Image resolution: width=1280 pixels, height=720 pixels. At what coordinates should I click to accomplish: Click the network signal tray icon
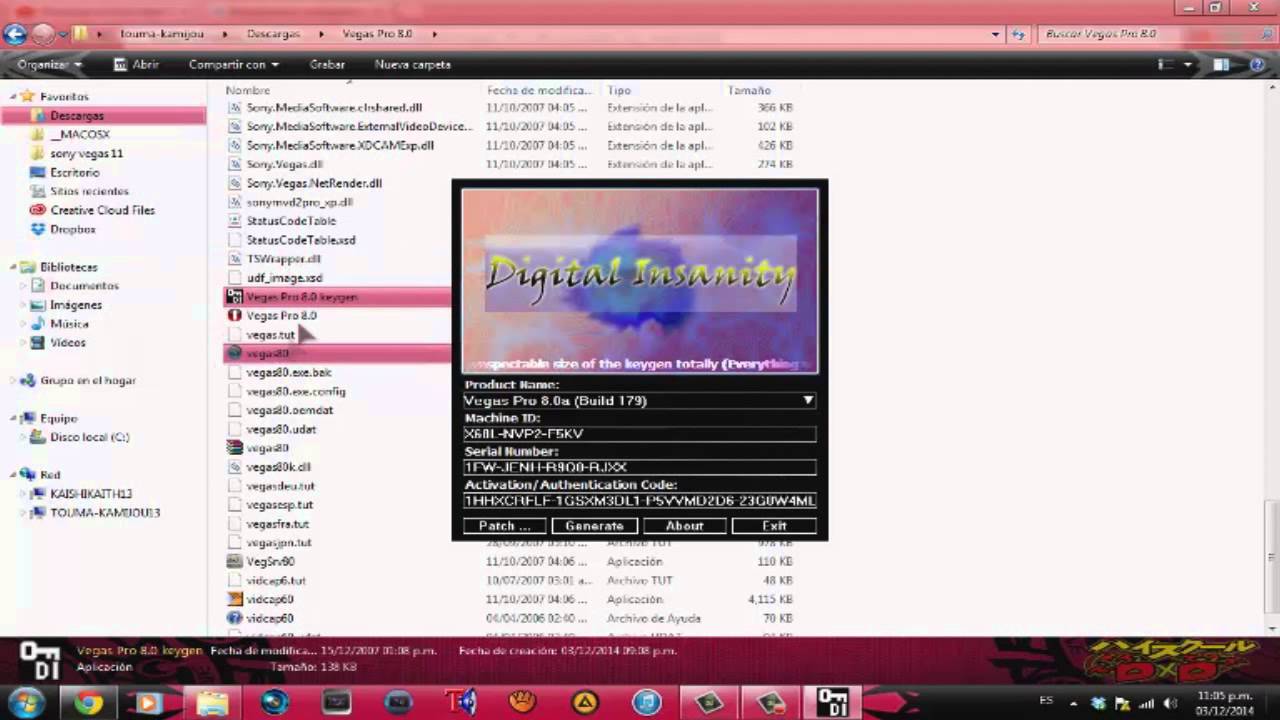tap(1147, 704)
